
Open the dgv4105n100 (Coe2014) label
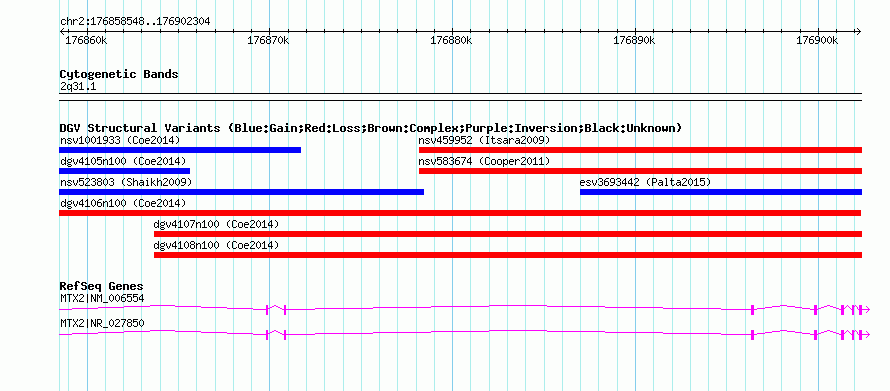(123, 161)
